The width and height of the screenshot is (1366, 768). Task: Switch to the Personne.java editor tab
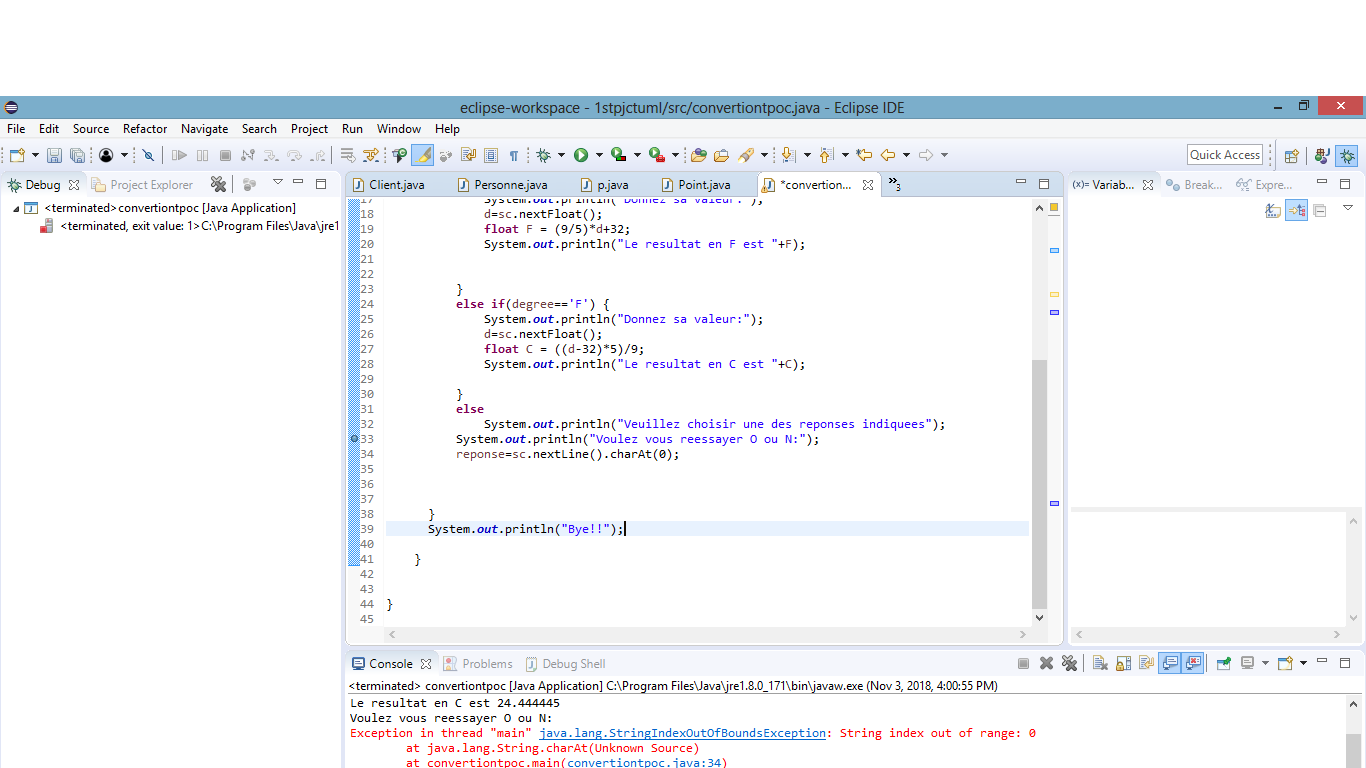509,185
